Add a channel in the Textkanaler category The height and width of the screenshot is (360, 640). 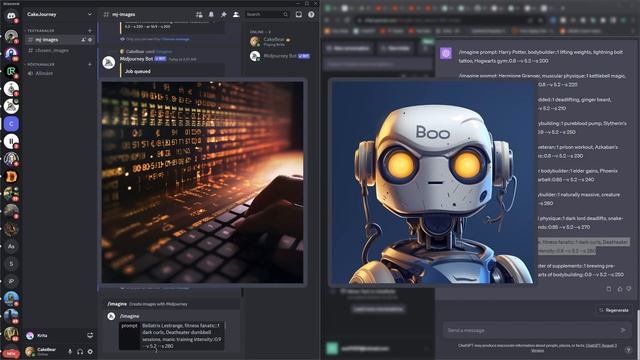pyautogui.click(x=90, y=31)
